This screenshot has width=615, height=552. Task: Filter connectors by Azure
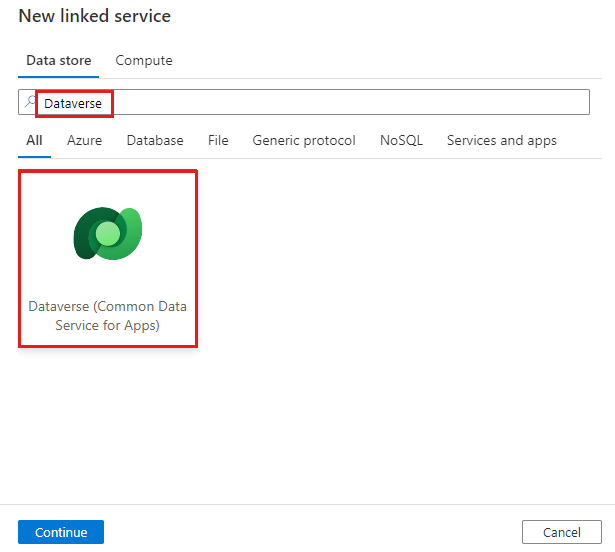pyautogui.click(x=84, y=141)
